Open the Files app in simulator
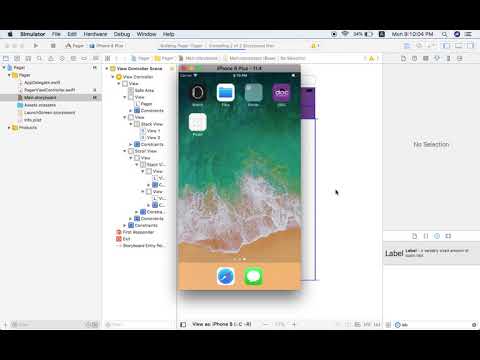480x360 pixels. (x=226, y=92)
